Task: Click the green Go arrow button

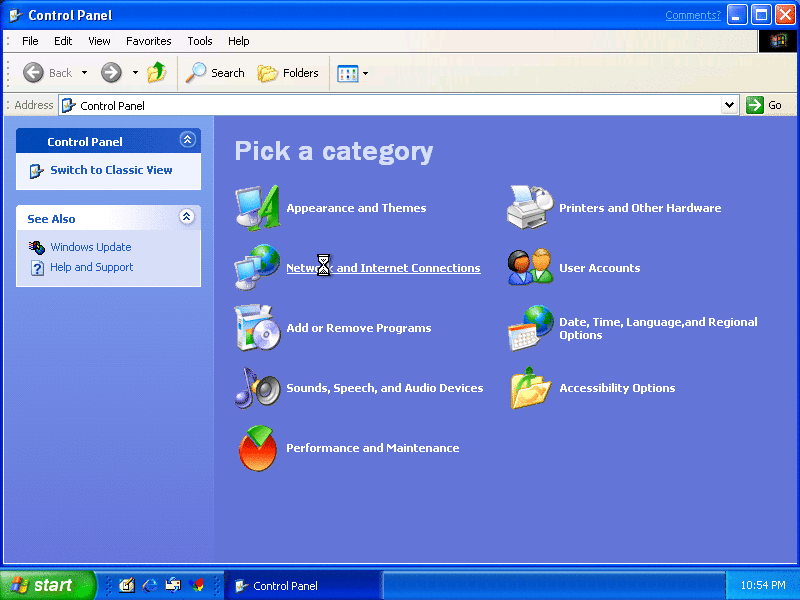Action: pyautogui.click(x=754, y=105)
